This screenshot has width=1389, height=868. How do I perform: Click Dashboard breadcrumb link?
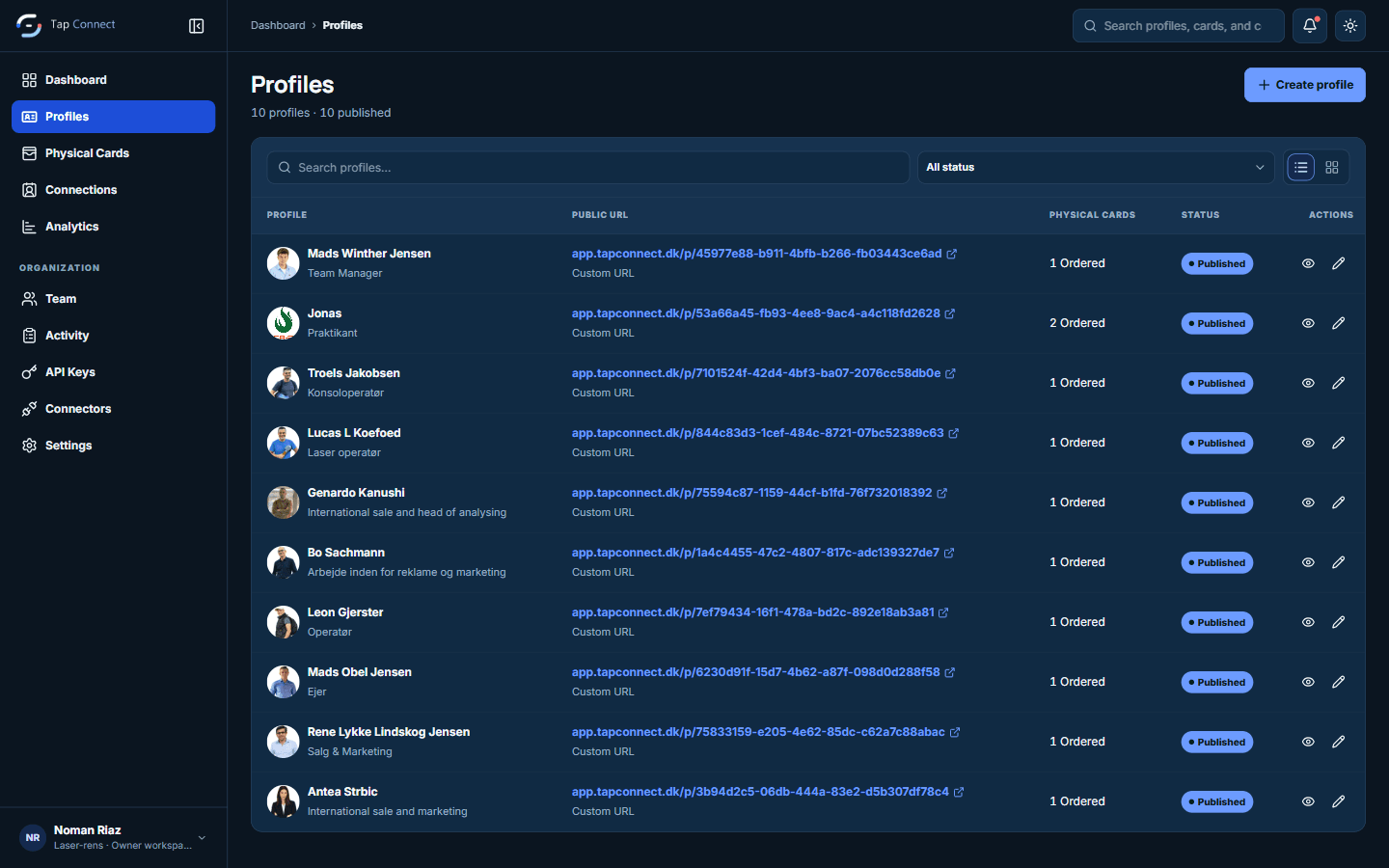tap(278, 26)
